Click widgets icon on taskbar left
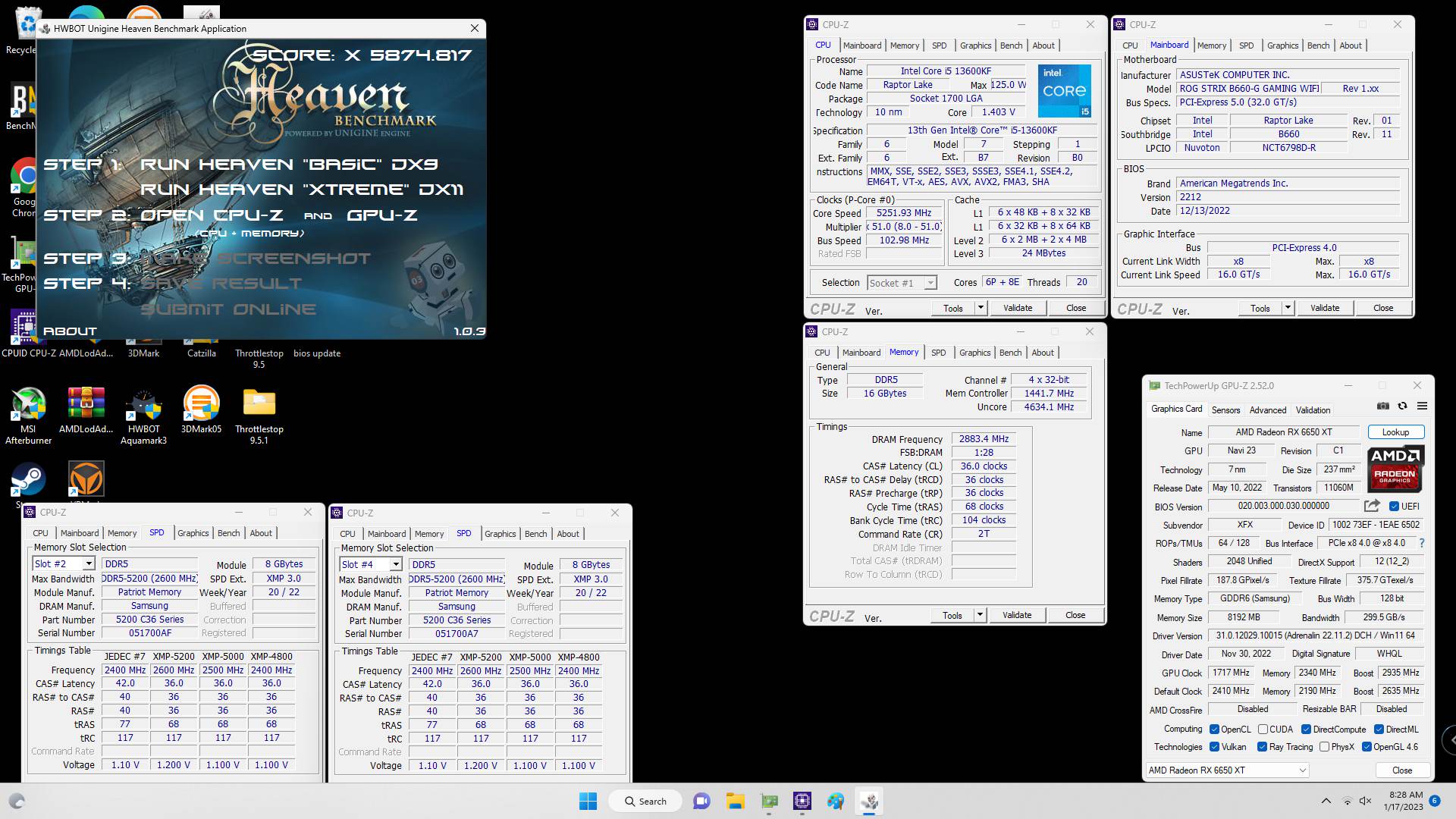 coord(17,801)
